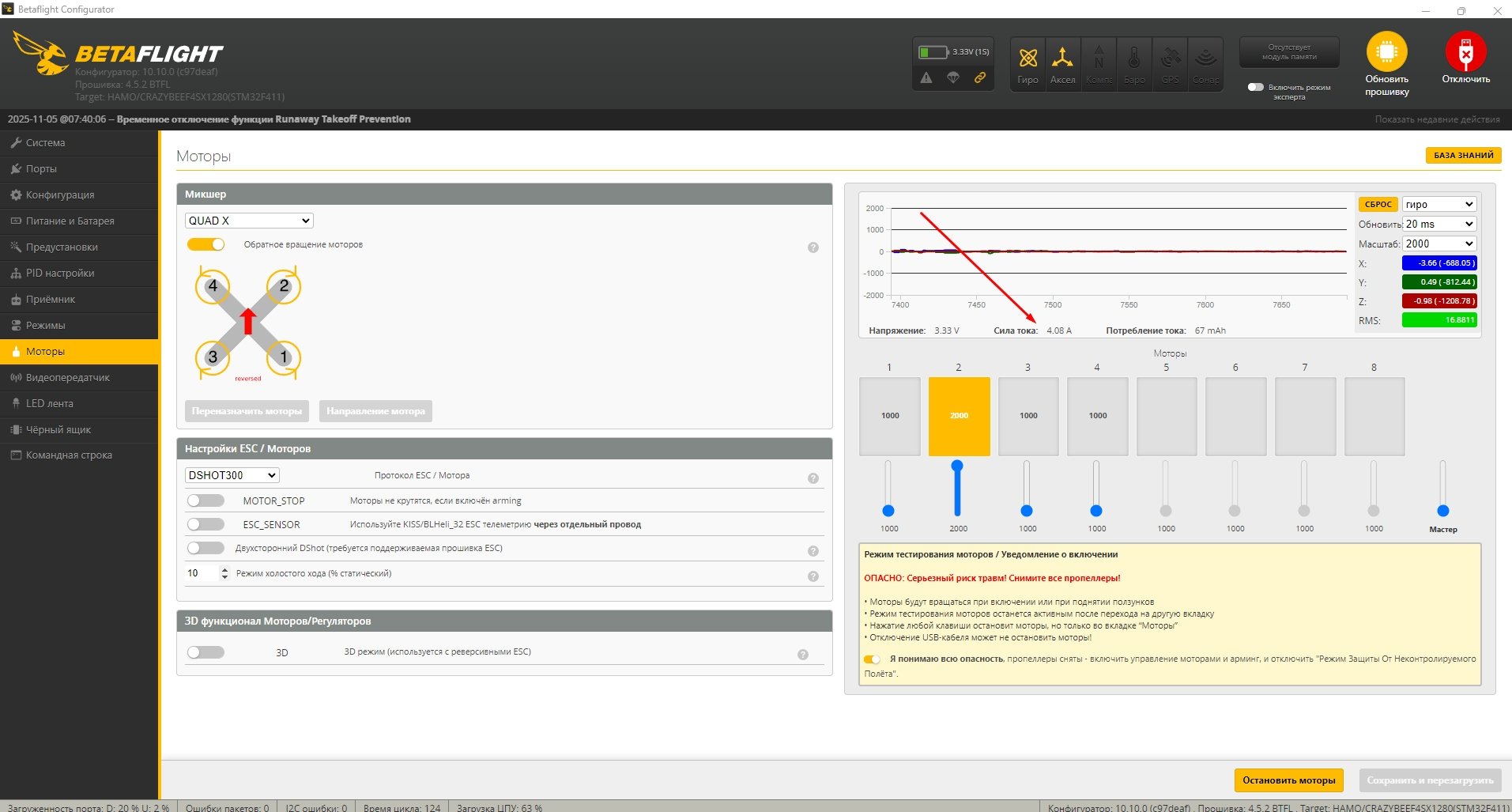
Task: Click the idle percentage input field
Action: coord(201,573)
